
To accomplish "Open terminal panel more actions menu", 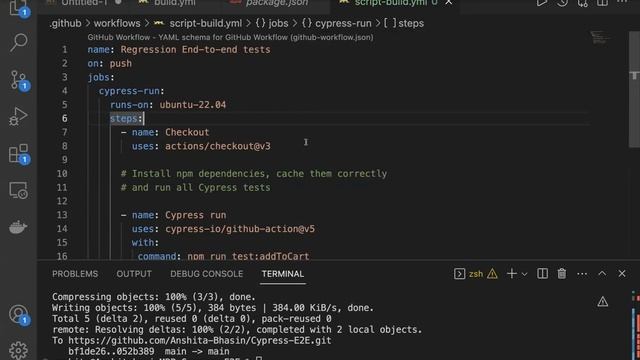I will point(582,274).
